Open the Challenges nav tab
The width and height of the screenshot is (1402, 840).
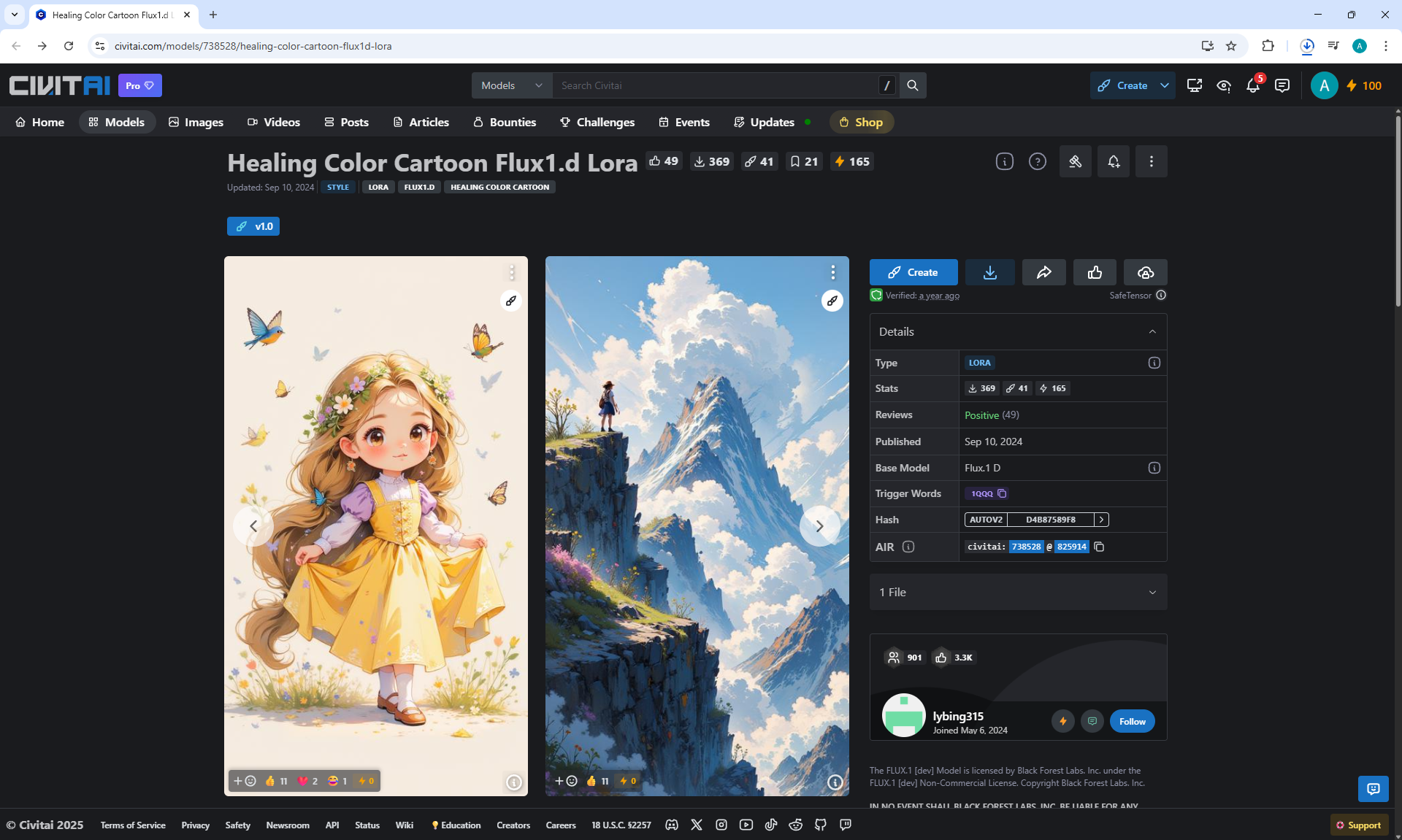pos(597,122)
